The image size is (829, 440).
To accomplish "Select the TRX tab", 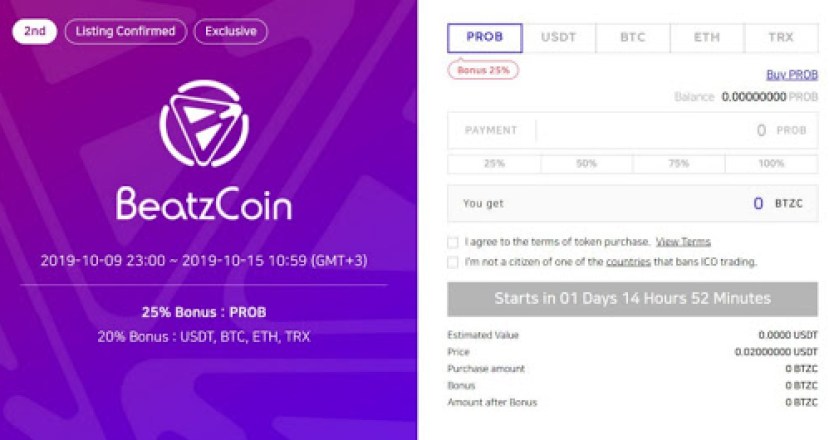I will click(x=781, y=38).
